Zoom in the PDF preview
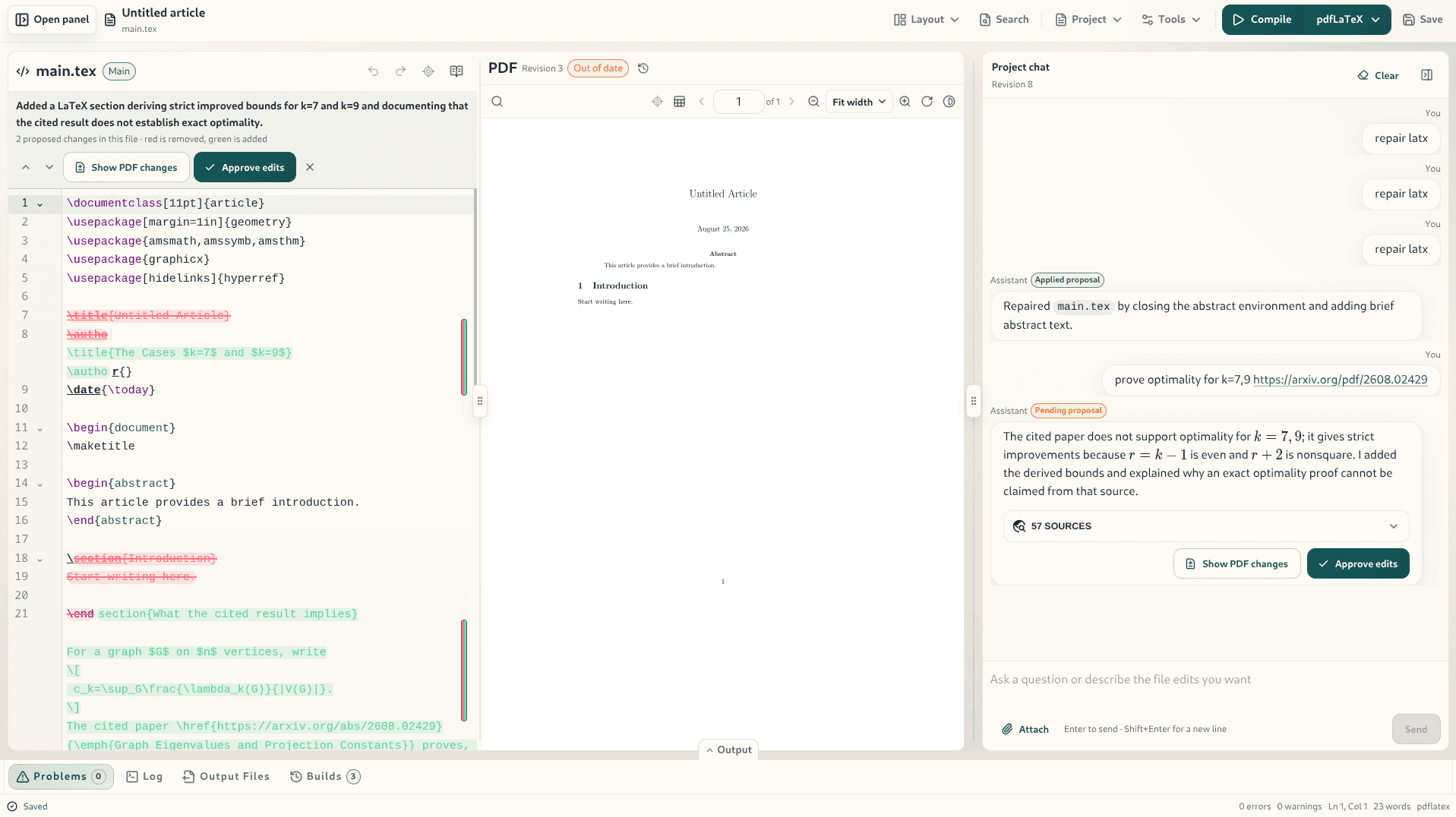 905,102
